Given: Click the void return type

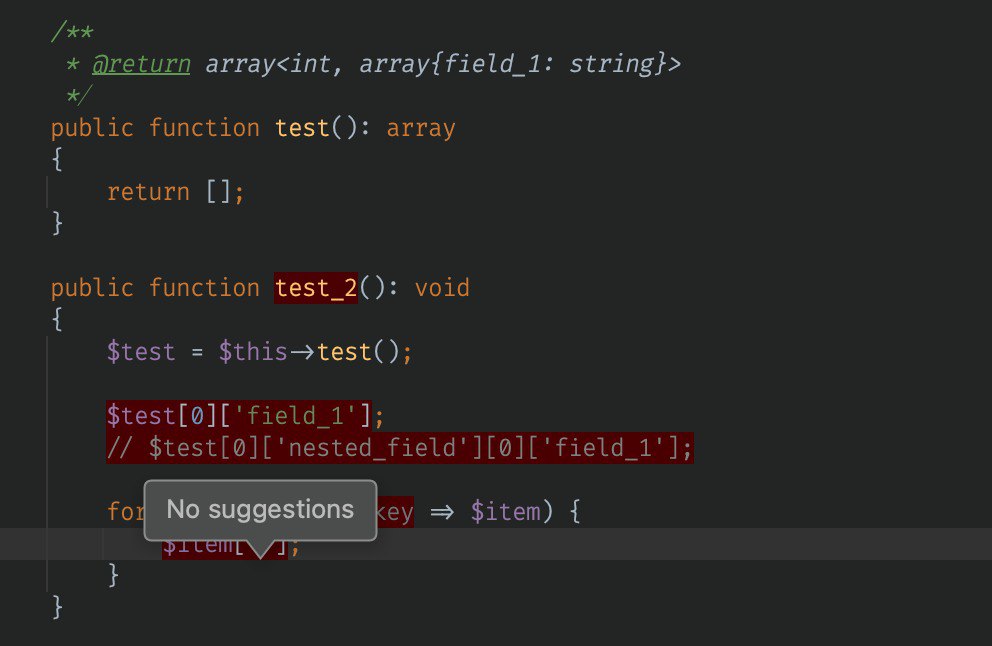Looking at the screenshot, I should (x=442, y=288).
